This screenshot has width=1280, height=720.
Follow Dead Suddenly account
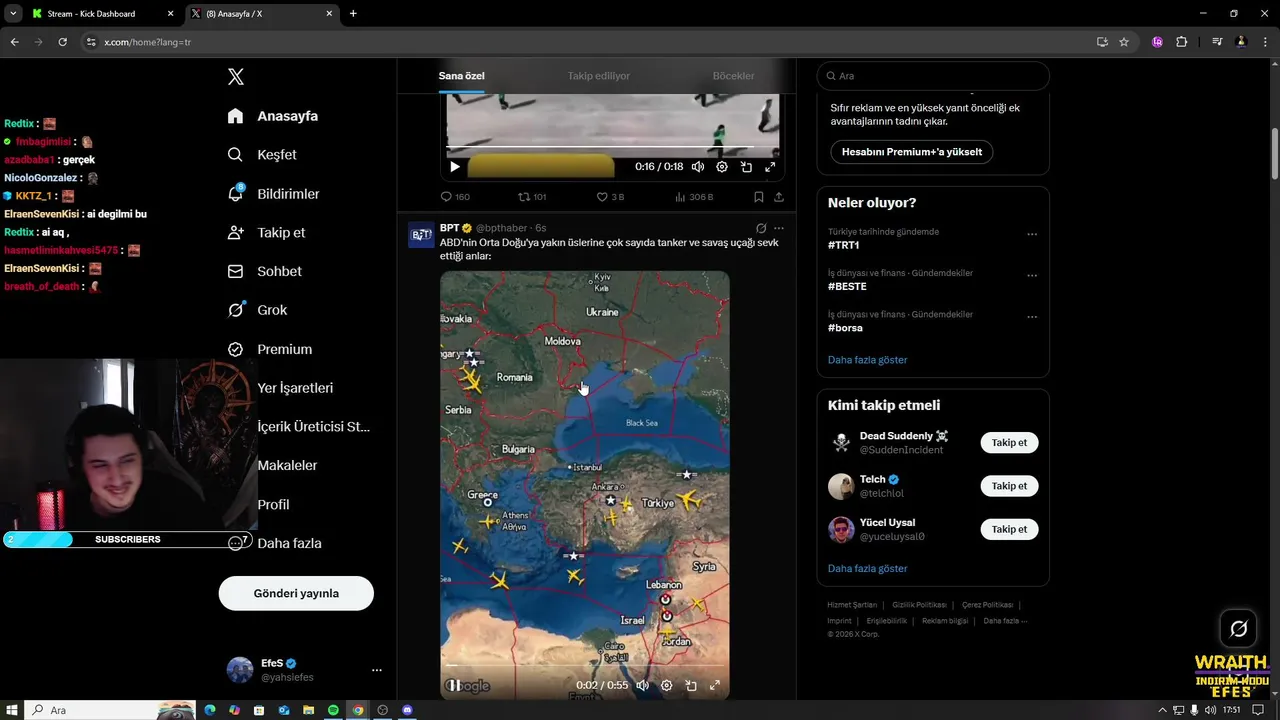(1009, 443)
